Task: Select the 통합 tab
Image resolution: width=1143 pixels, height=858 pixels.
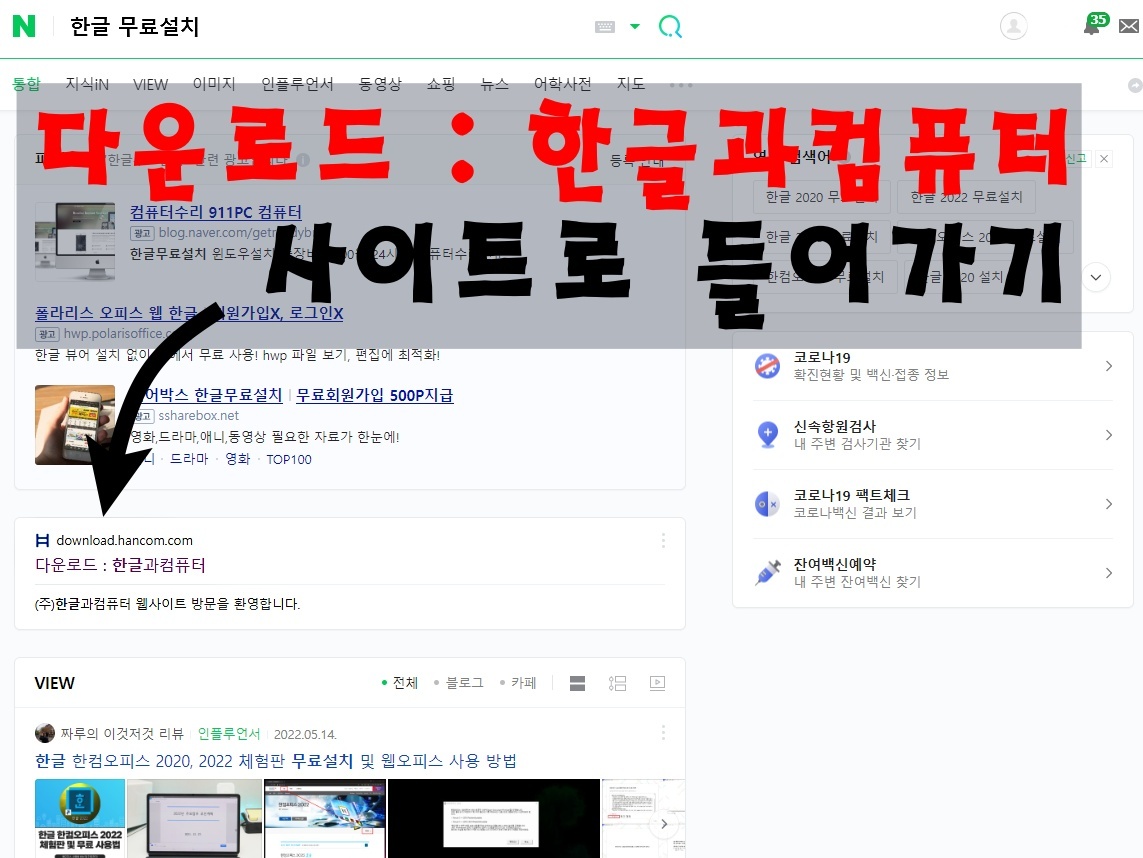Action: pyautogui.click(x=26, y=84)
